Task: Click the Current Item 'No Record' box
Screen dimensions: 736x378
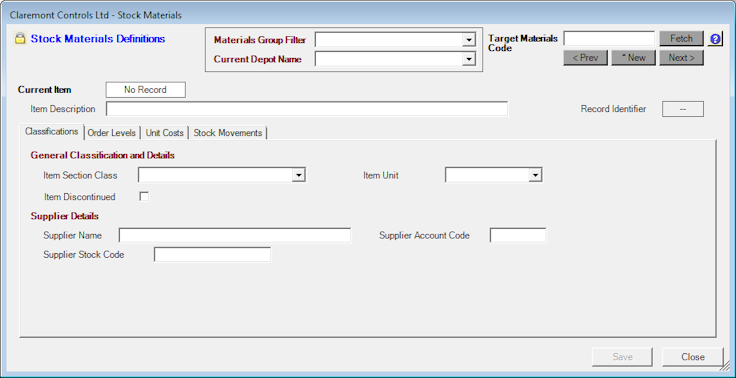Action: (146, 90)
